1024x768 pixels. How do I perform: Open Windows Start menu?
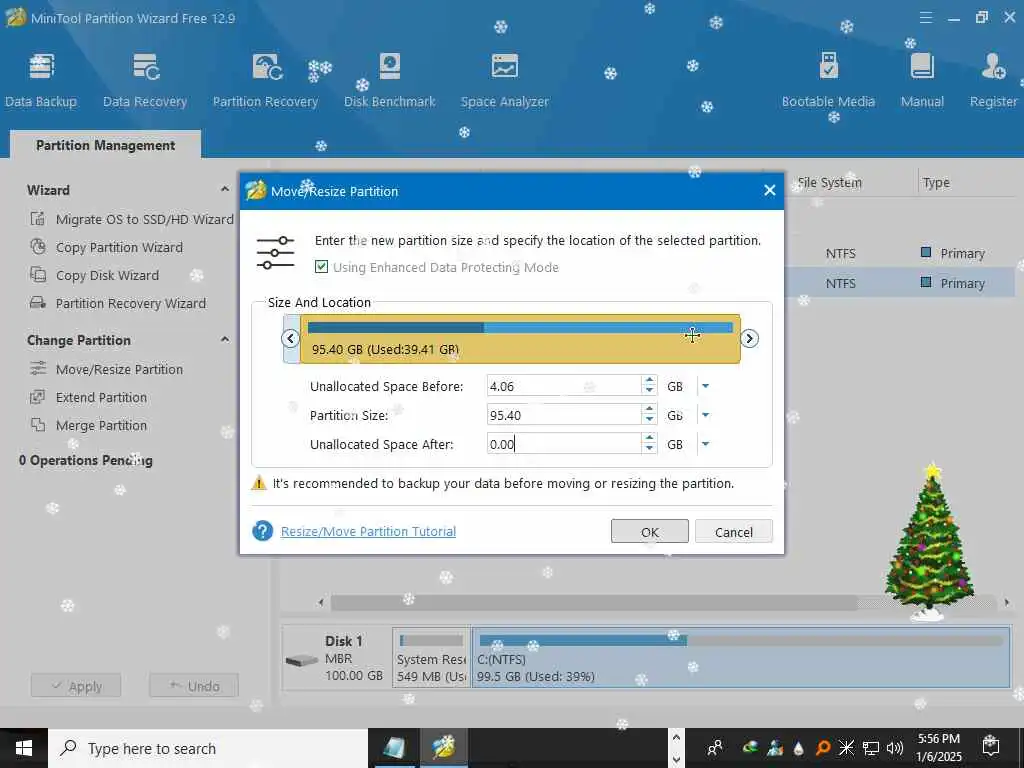click(24, 748)
